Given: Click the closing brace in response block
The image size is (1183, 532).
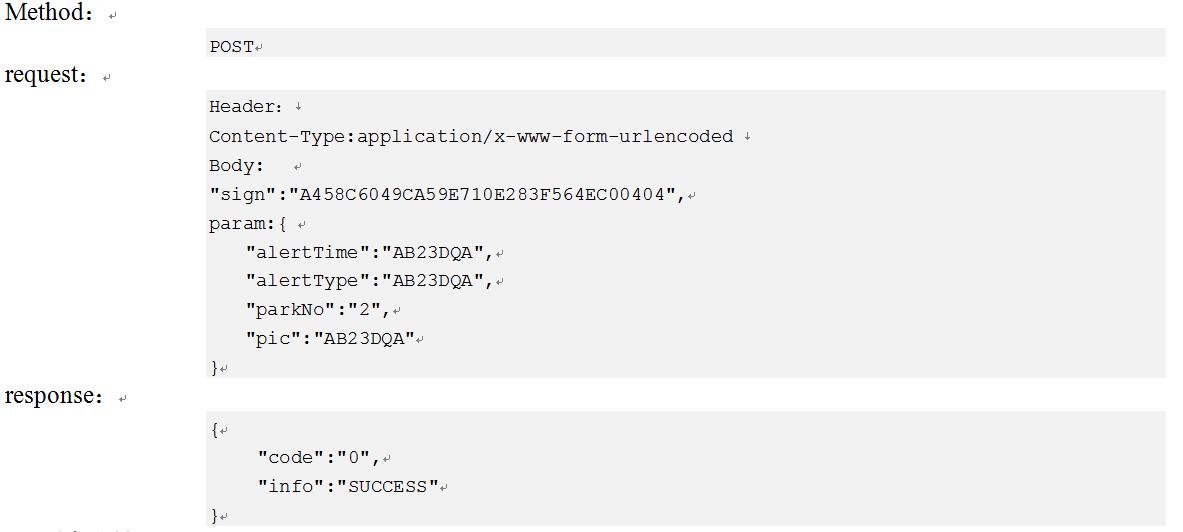Looking at the screenshot, I should (x=214, y=516).
